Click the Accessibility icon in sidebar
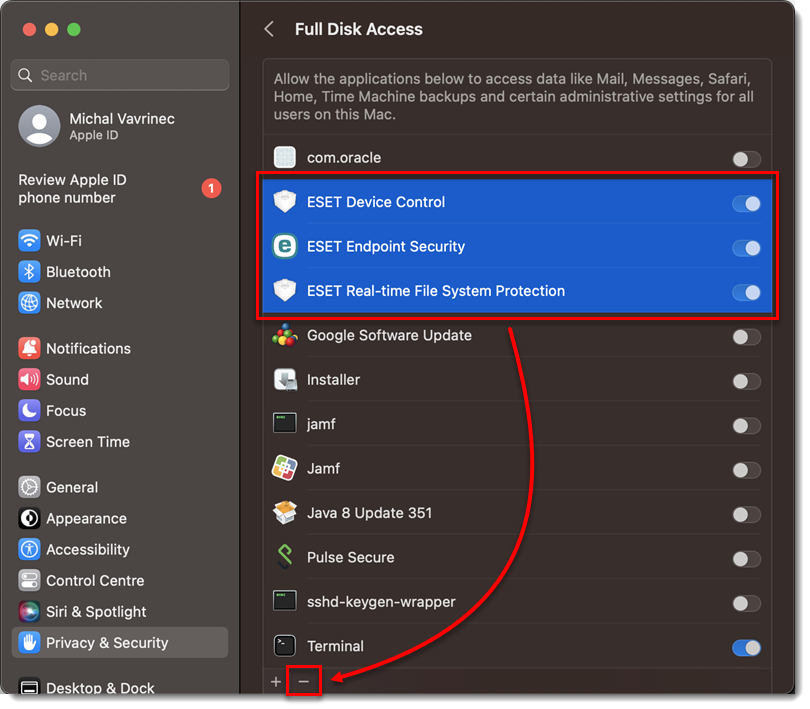The height and width of the screenshot is (709, 810). click(29, 549)
